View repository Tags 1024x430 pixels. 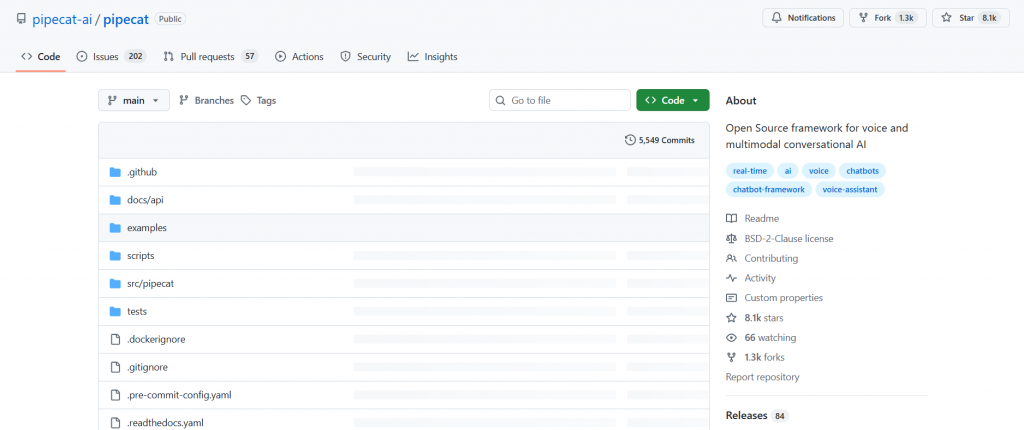tap(259, 101)
